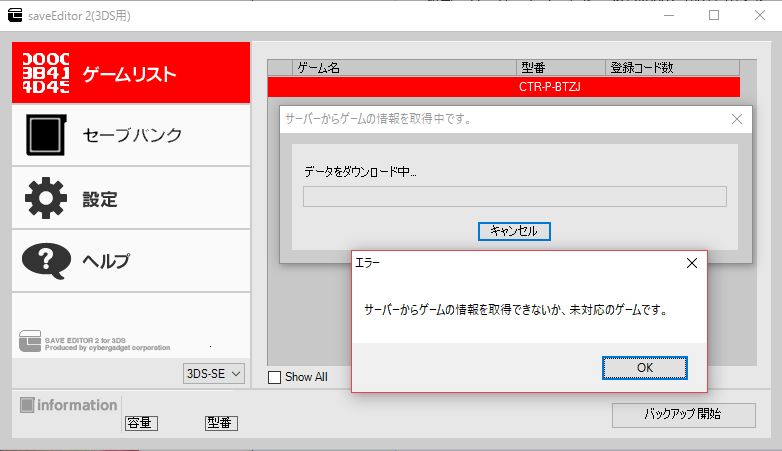Open the 3DS-SE device dropdown
Image resolution: width=782 pixels, height=451 pixels.
pos(214,373)
